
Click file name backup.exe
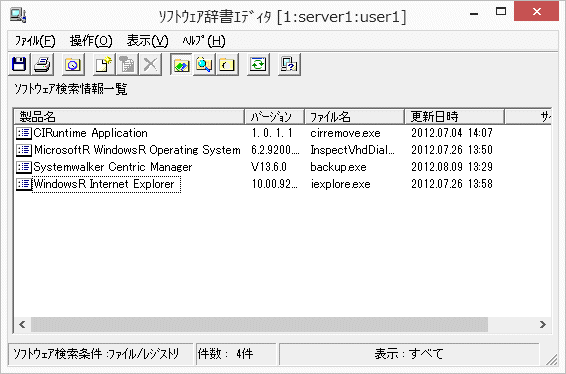point(338,167)
